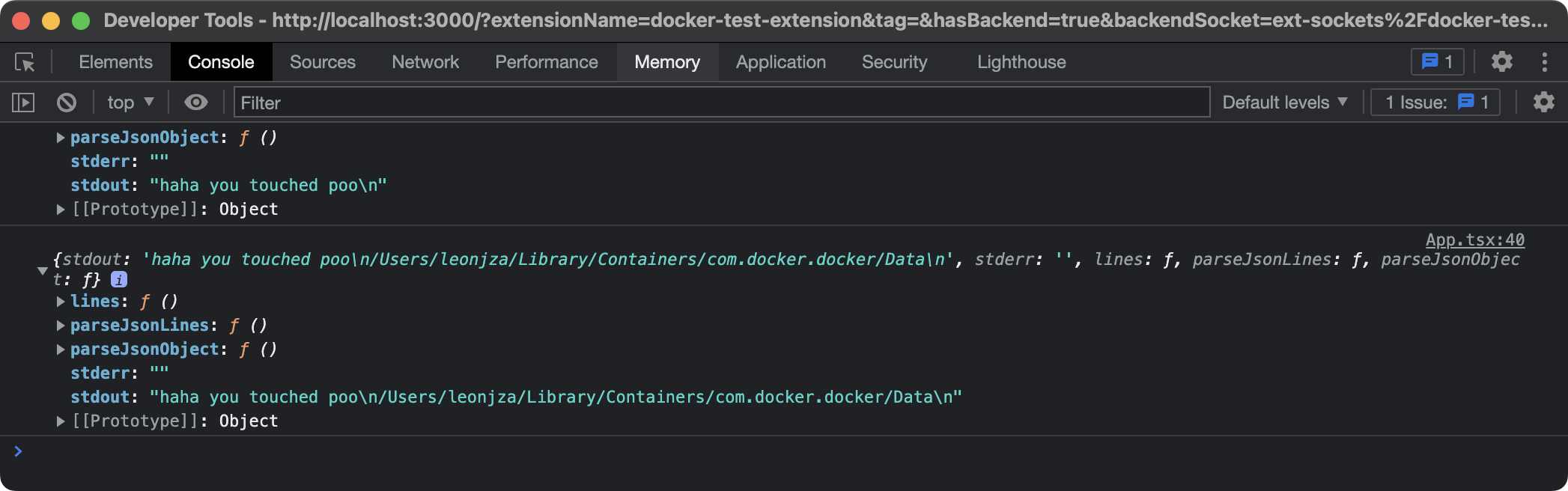
Task: Expand the last [[Prototype]] Object entry
Action: (61, 421)
